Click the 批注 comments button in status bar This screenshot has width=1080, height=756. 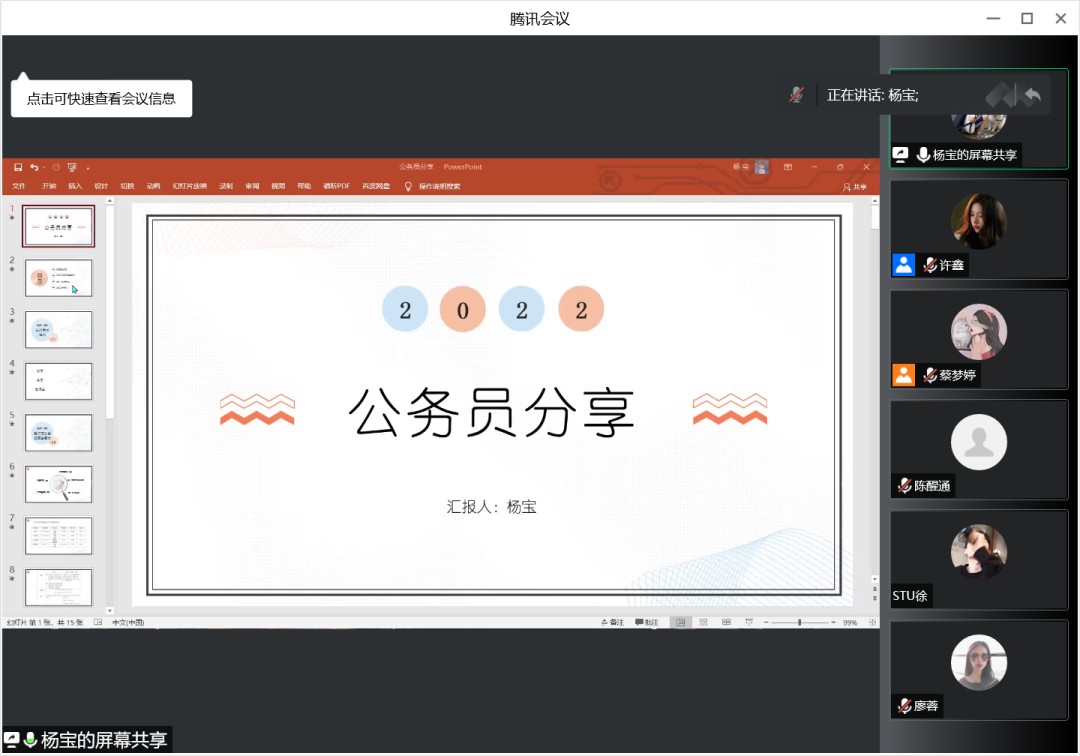[x=647, y=622]
